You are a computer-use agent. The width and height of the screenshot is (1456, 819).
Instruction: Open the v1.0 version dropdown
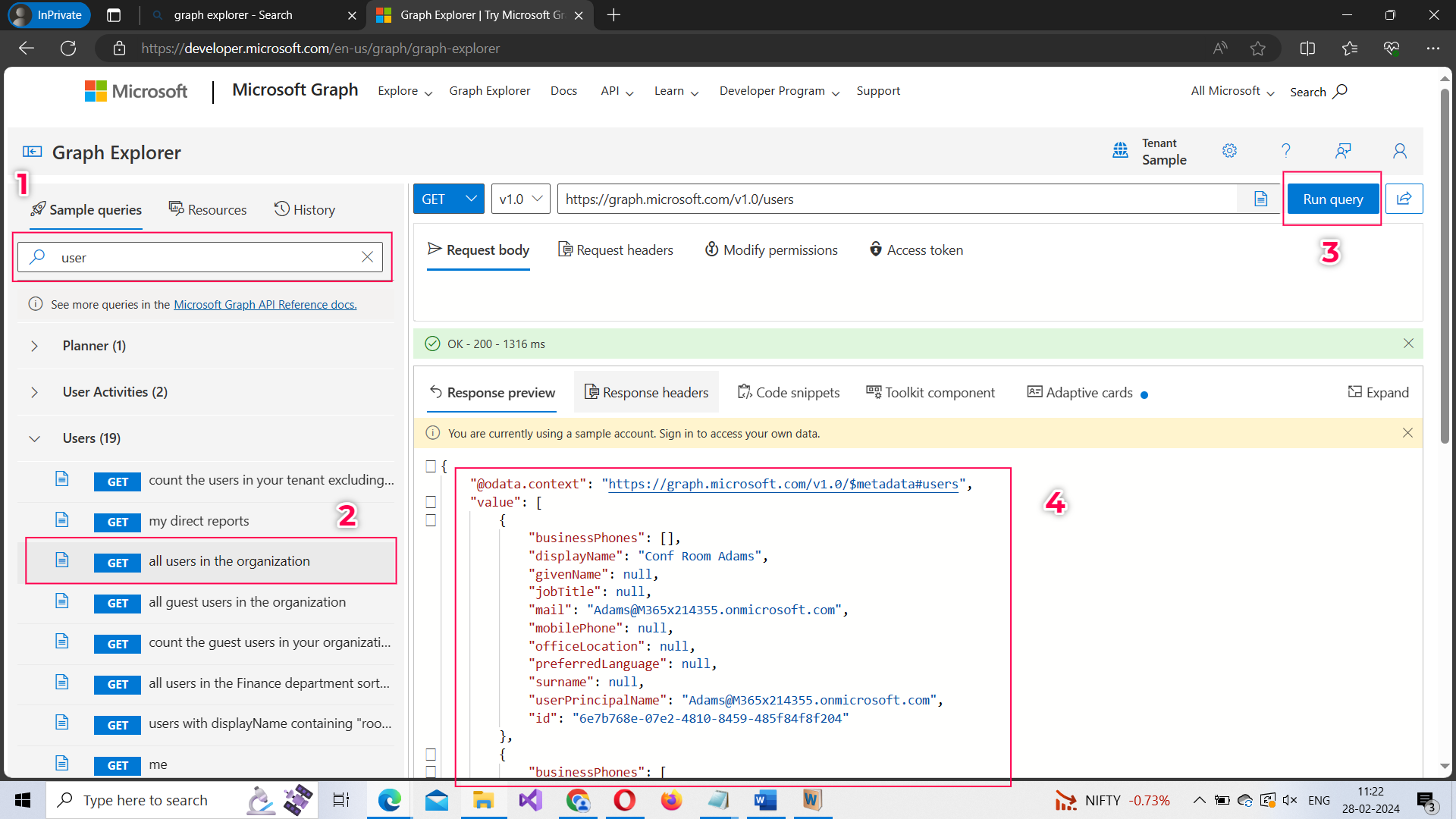(x=521, y=199)
